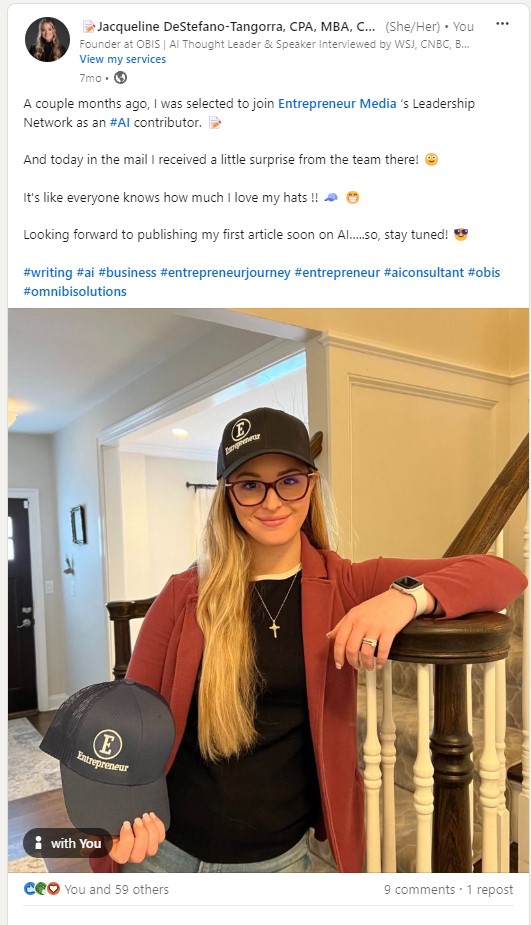Show 'You and 59 others' reactions

click(x=116, y=889)
